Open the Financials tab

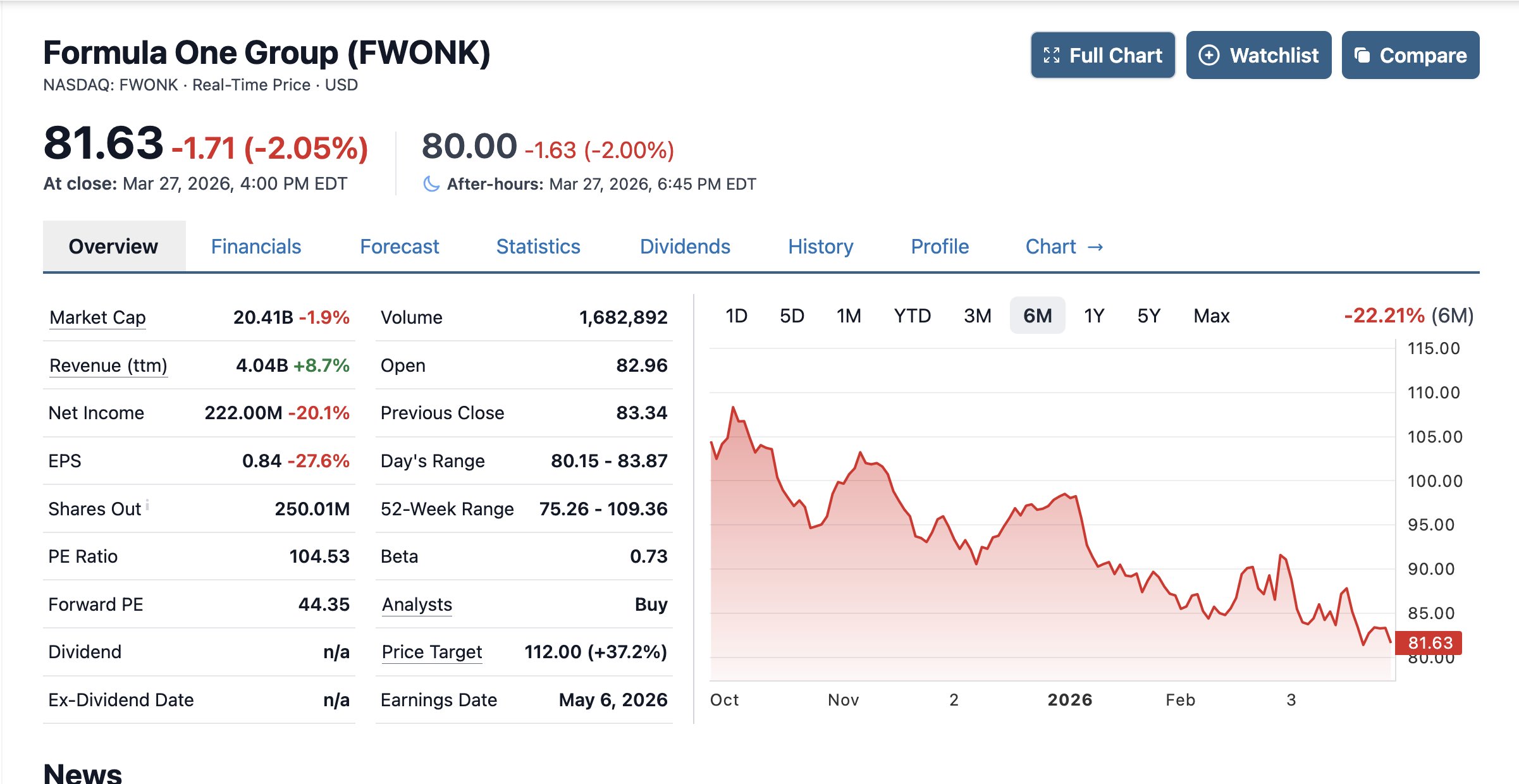click(256, 247)
